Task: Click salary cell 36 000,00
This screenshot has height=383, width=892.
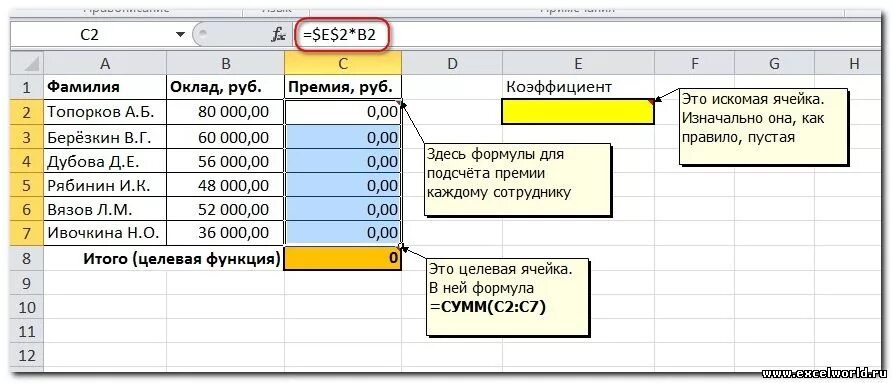Action: pyautogui.click(x=225, y=233)
